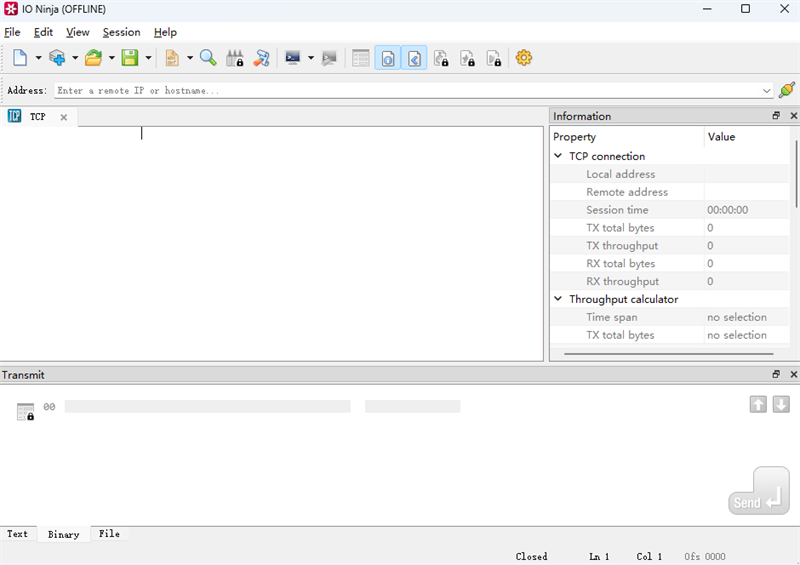
Task: Toggle the Information pane button
Action: click(388, 58)
